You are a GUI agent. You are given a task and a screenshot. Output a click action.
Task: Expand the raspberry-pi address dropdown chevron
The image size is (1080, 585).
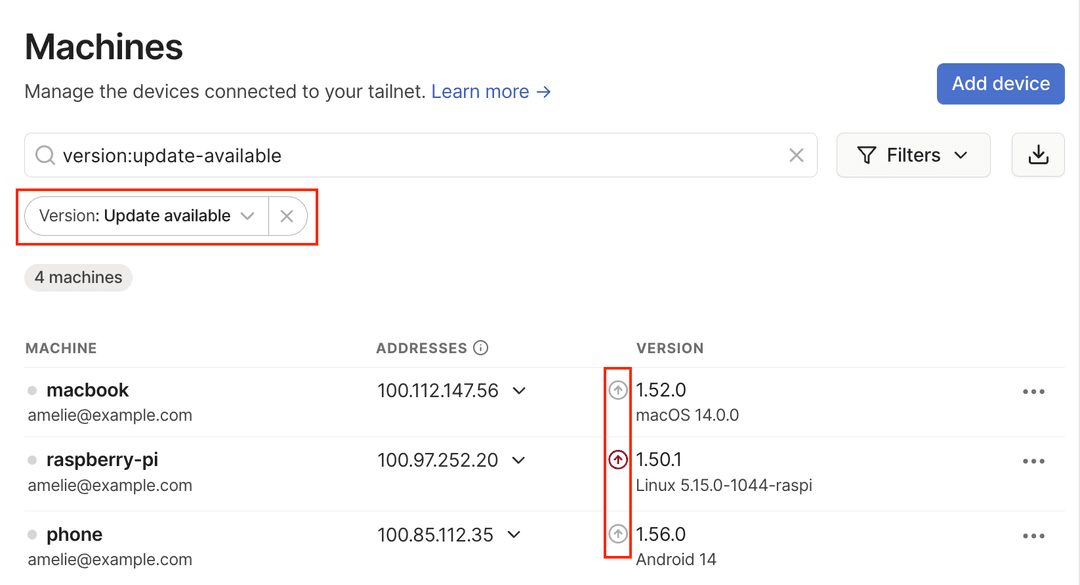519,460
